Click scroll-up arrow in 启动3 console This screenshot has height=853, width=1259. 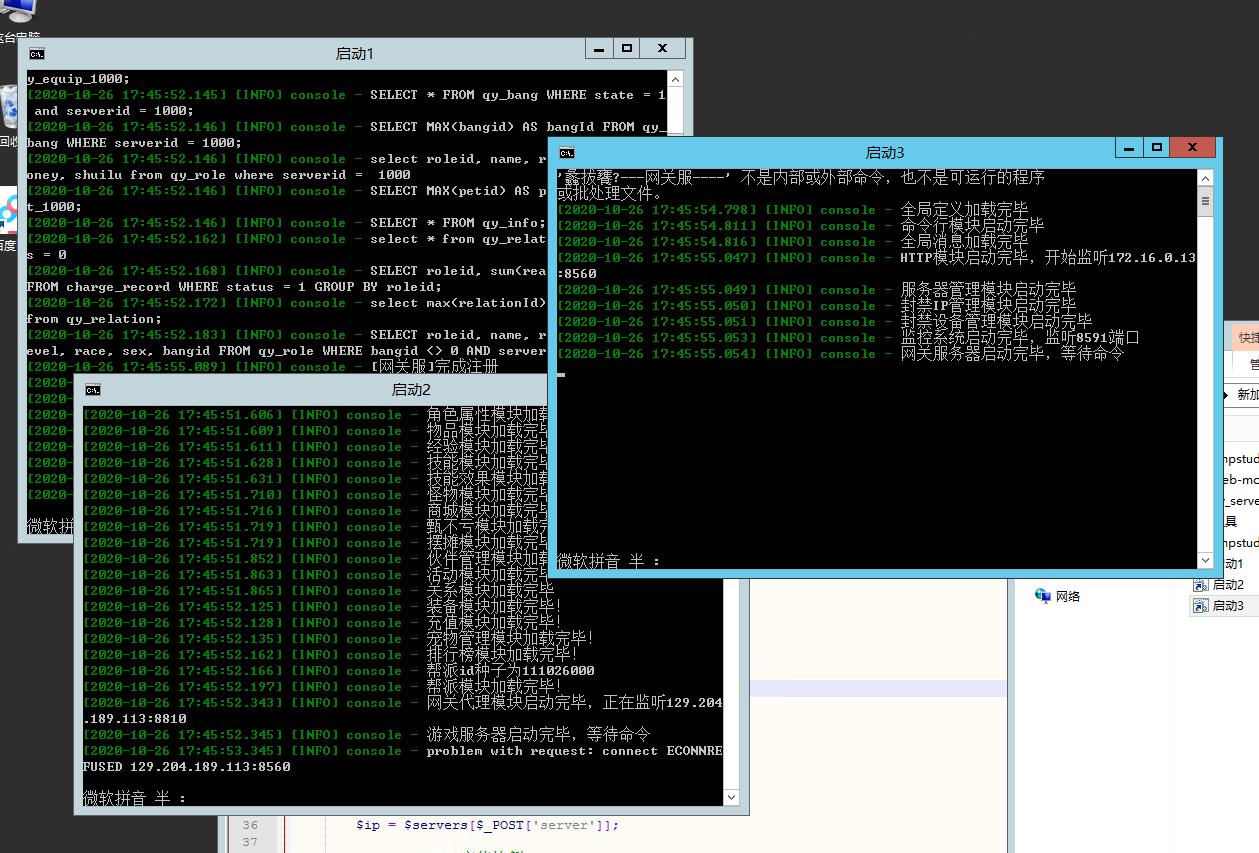coord(1205,177)
